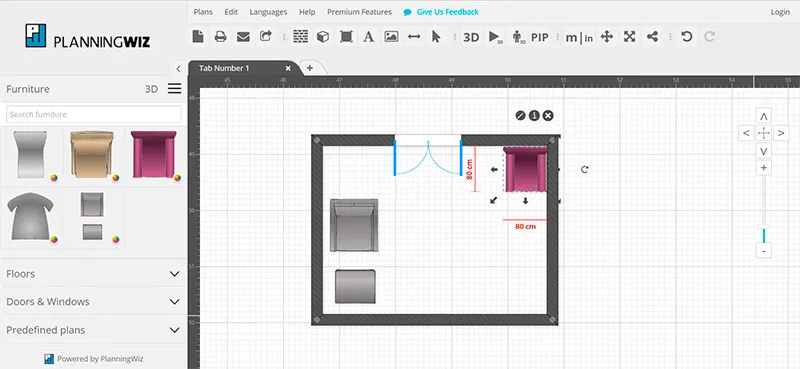
Task: Click the four-way move arrows icon
Action: point(607,37)
